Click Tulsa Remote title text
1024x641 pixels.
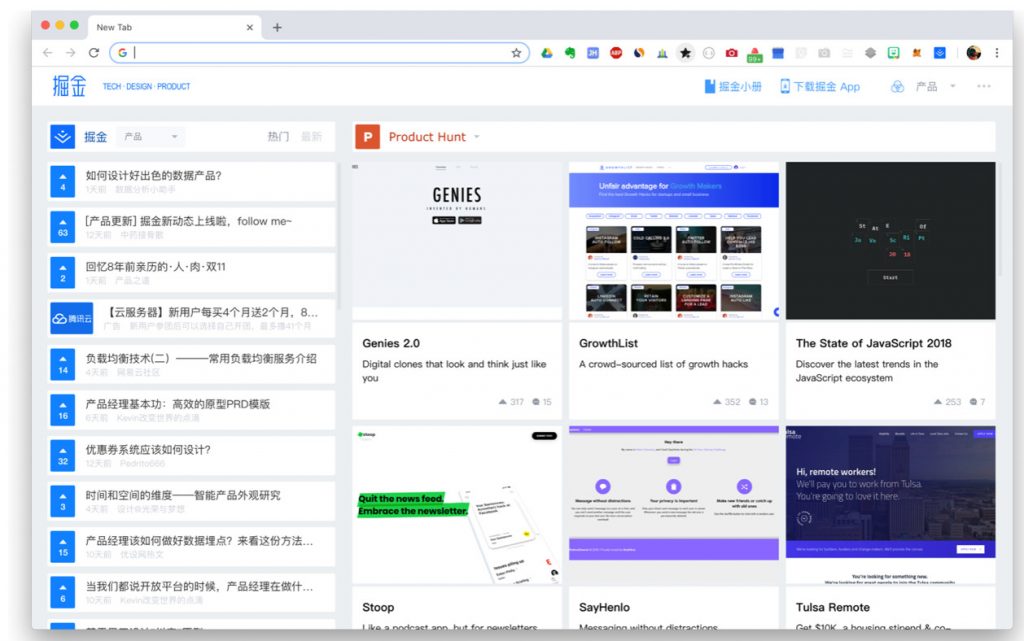[x=833, y=607]
